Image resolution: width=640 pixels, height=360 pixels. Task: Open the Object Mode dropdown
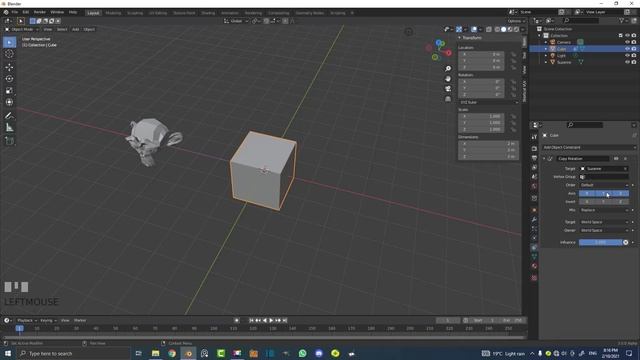(x=22, y=29)
